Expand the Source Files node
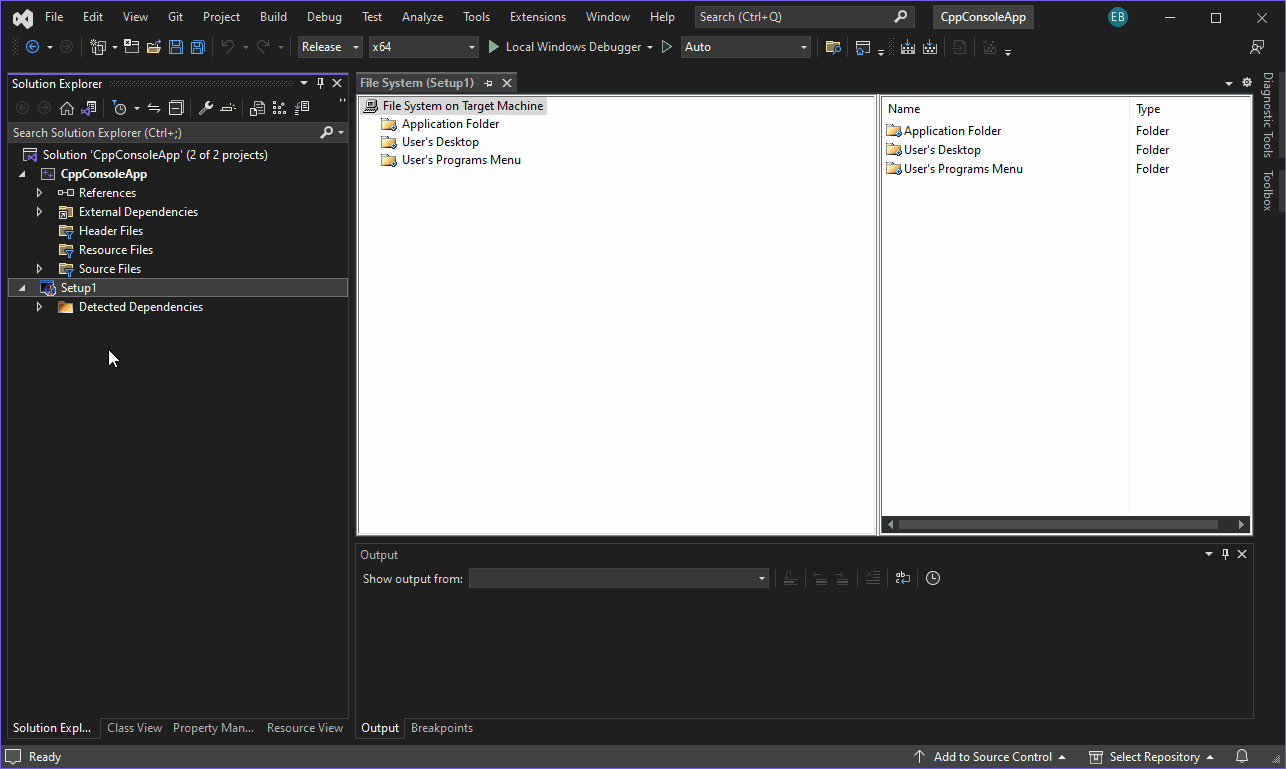This screenshot has width=1286, height=769. point(40,269)
